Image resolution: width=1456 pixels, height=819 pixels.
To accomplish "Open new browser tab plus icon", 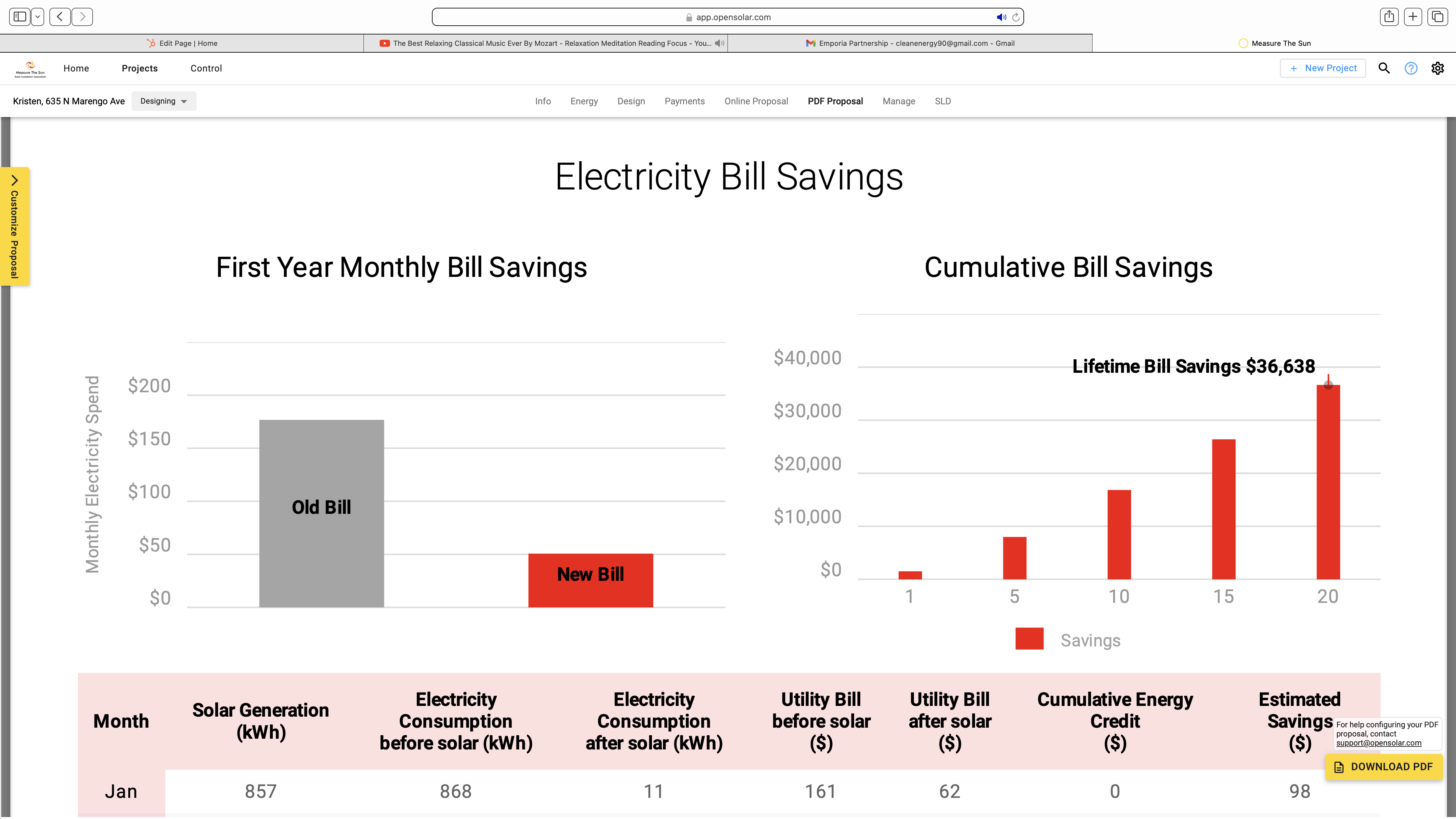I will tap(1413, 17).
